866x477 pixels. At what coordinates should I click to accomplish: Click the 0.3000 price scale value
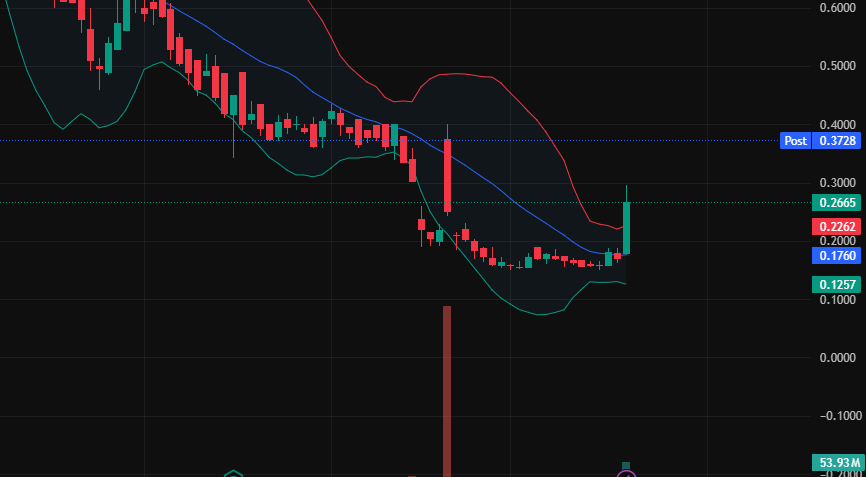pos(839,183)
